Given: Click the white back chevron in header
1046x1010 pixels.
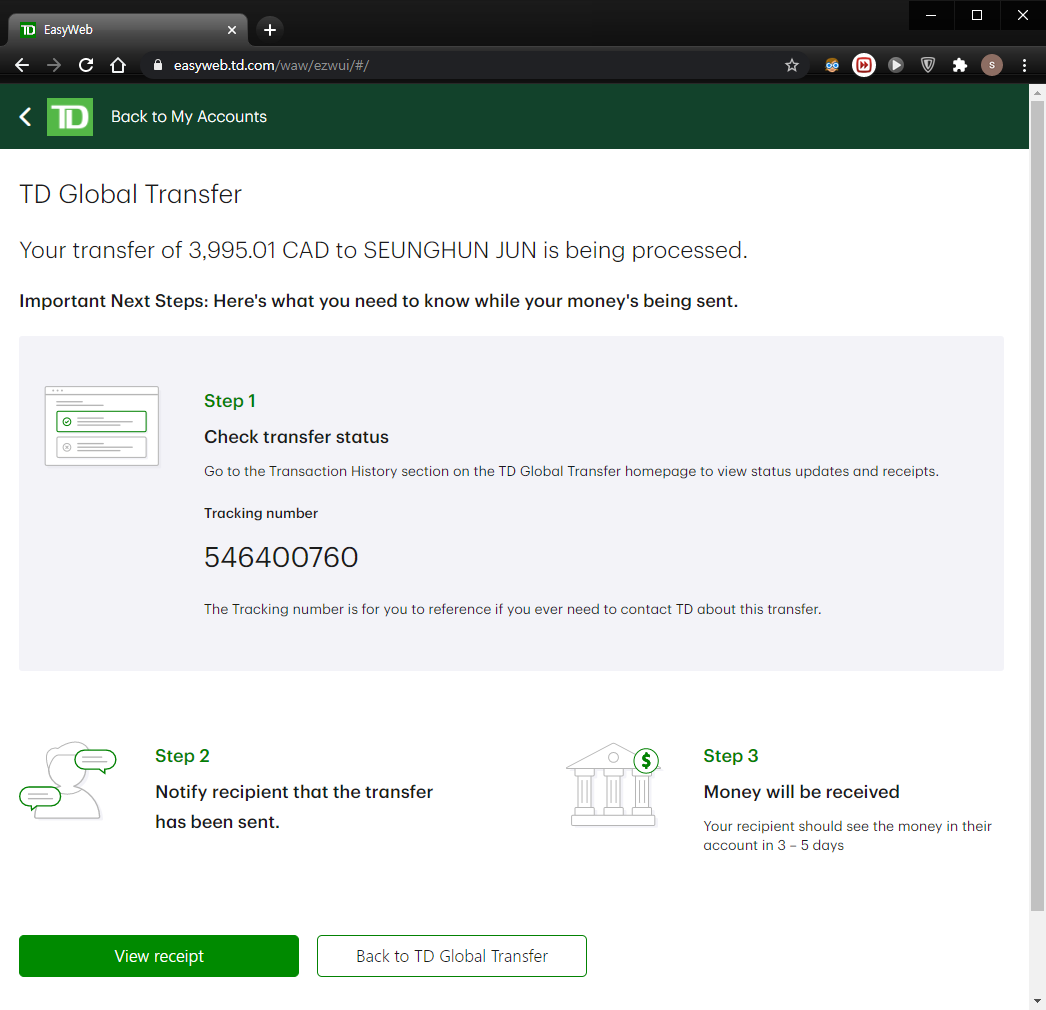Looking at the screenshot, I should pyautogui.click(x=25, y=117).
